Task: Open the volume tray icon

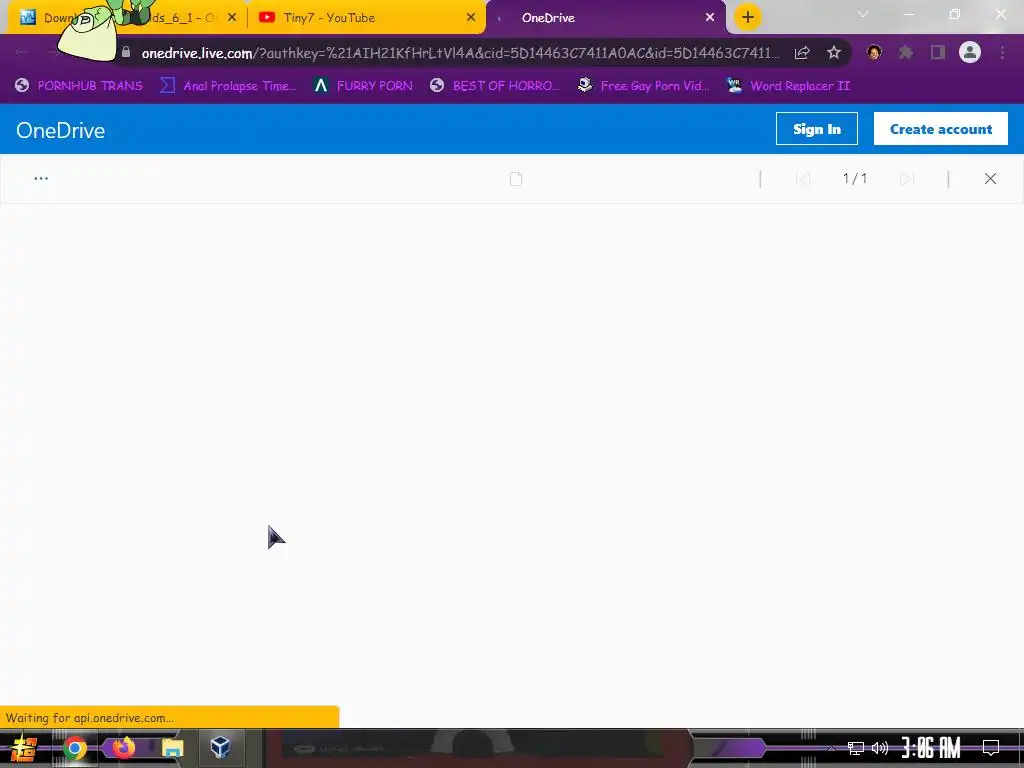Action: 880,748
